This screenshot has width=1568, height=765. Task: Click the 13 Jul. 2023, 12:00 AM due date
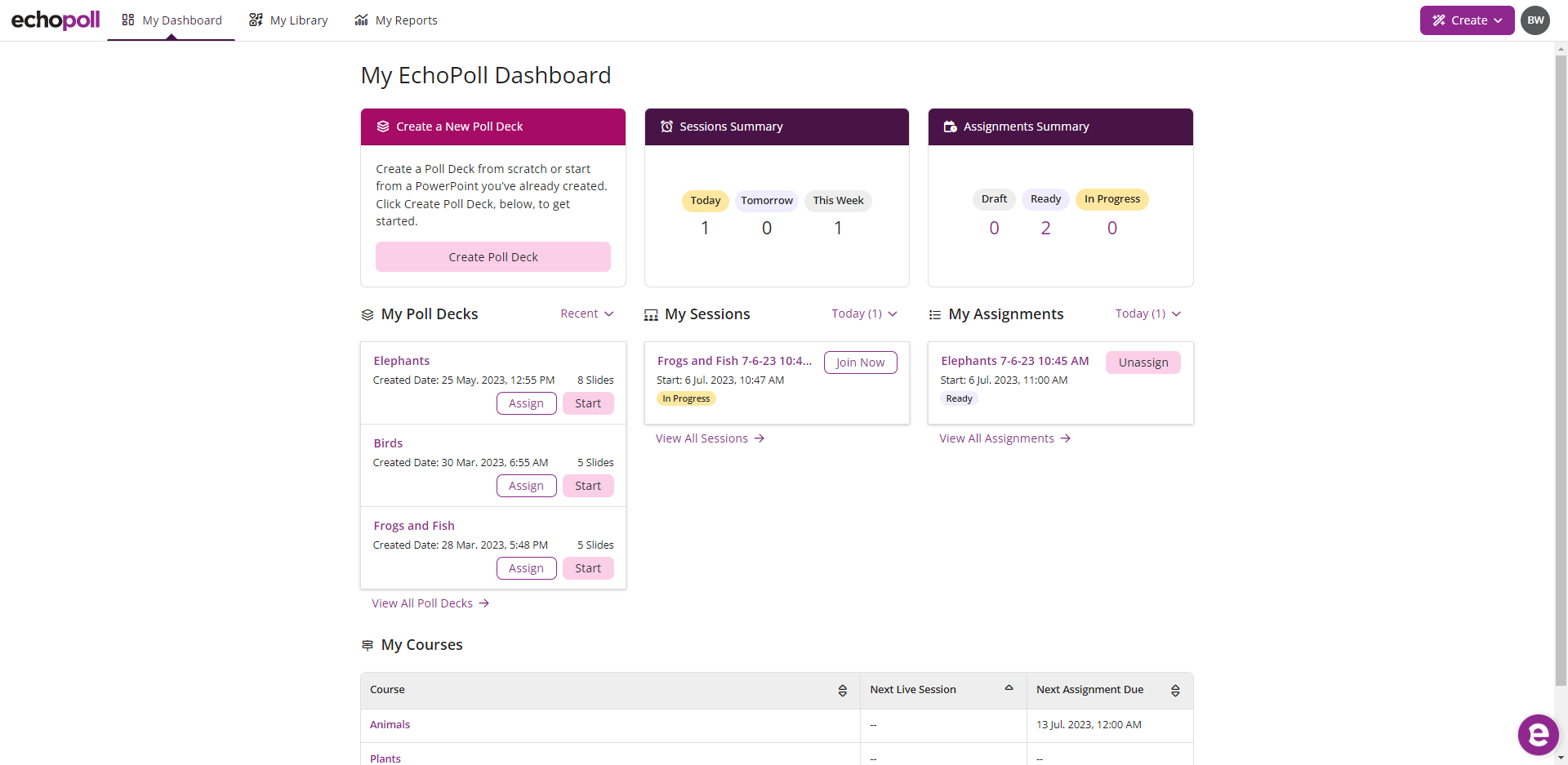pos(1089,725)
